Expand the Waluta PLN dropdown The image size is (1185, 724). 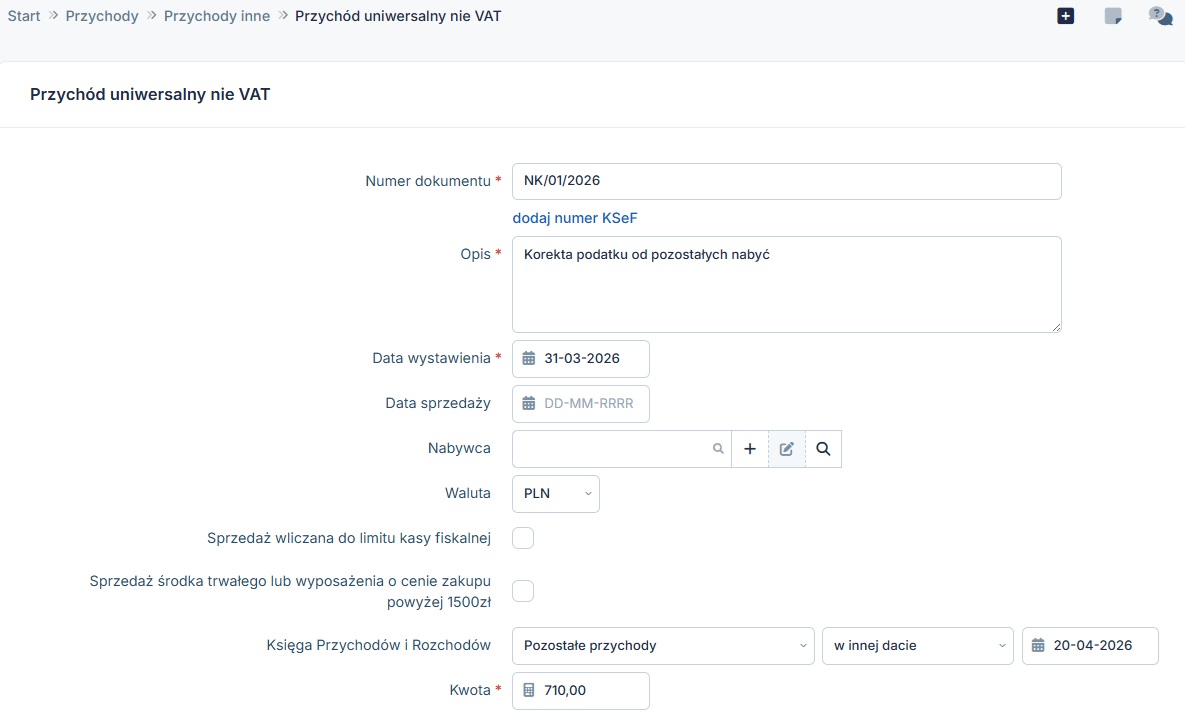point(555,494)
